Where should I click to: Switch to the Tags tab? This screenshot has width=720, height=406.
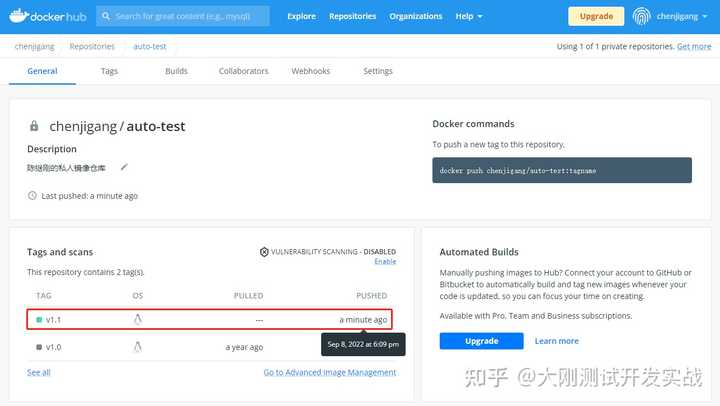109,71
